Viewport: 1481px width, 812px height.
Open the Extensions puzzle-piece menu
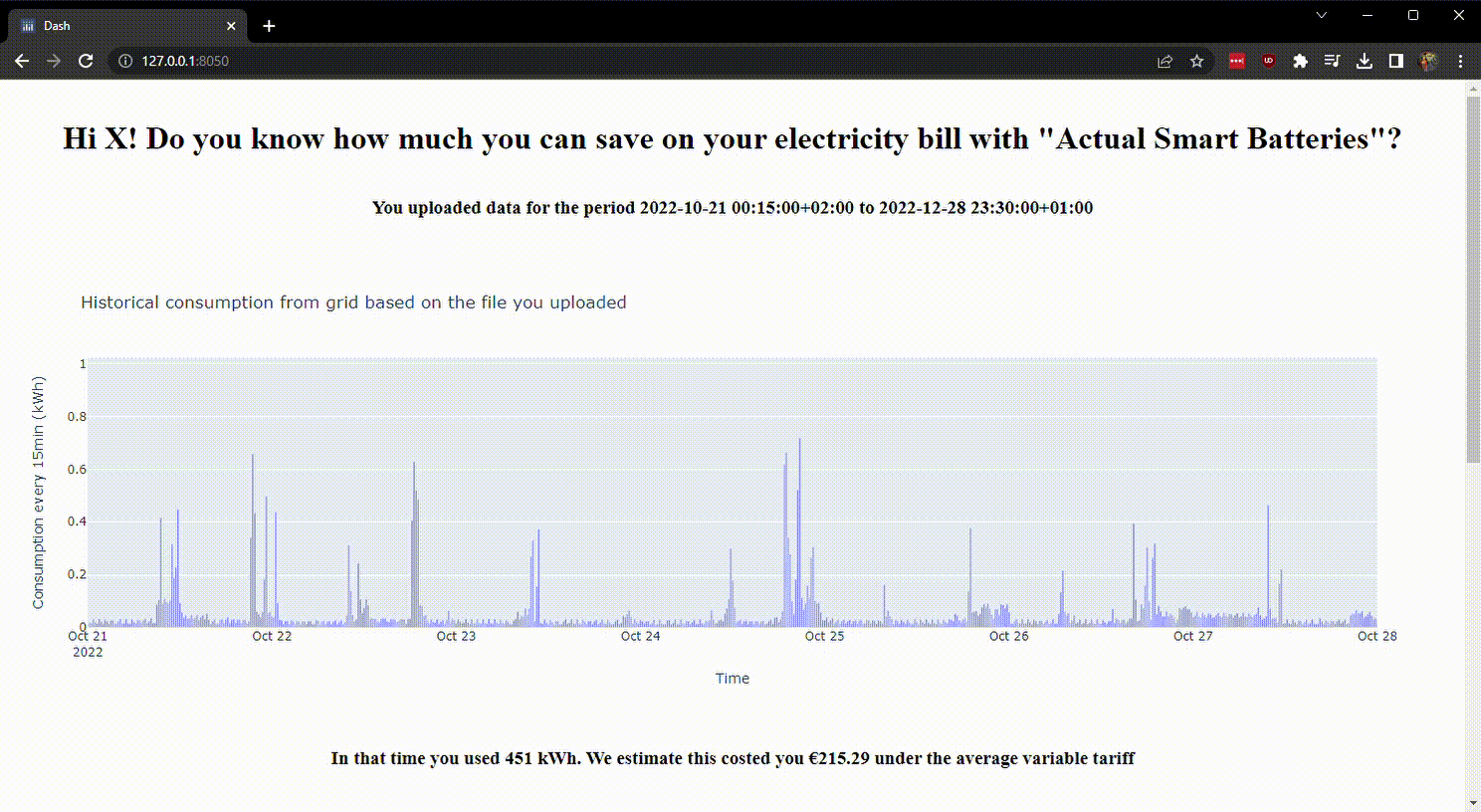(1300, 61)
